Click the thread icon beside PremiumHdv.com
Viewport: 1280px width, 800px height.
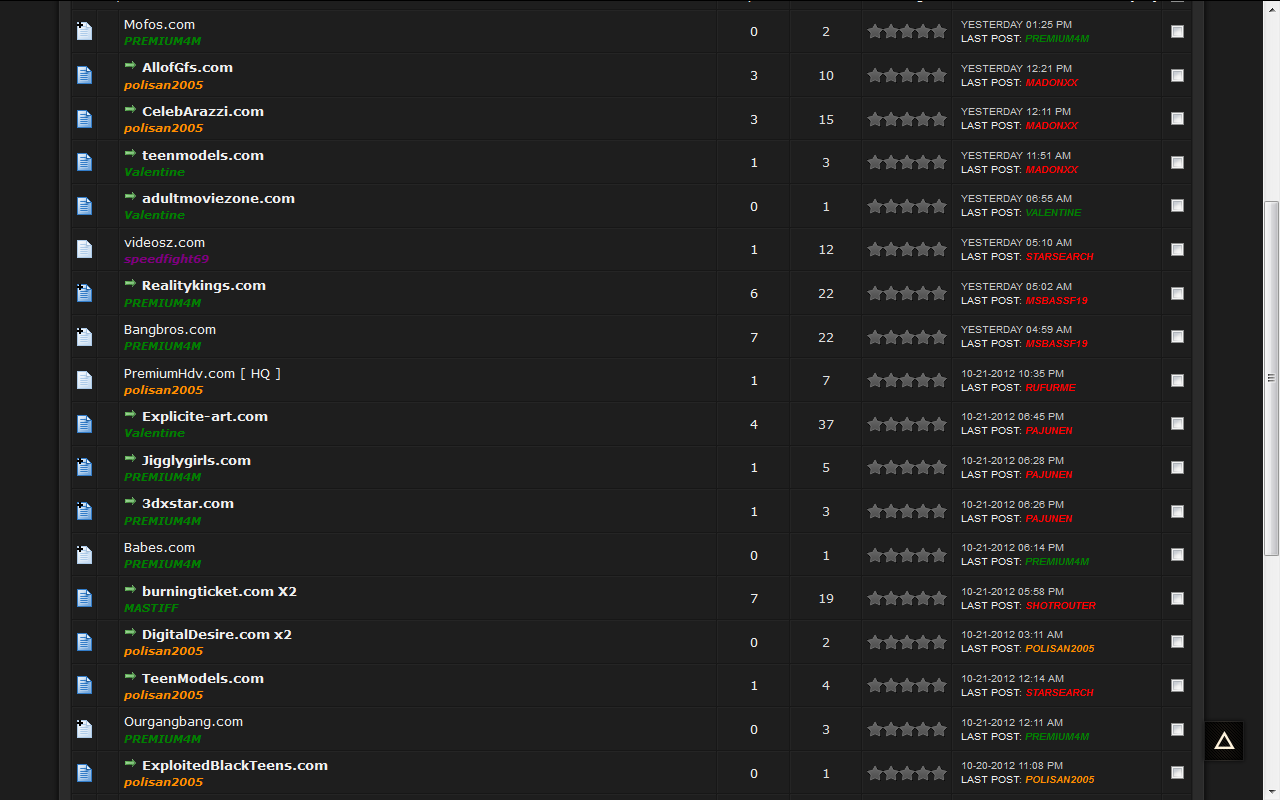[x=84, y=380]
